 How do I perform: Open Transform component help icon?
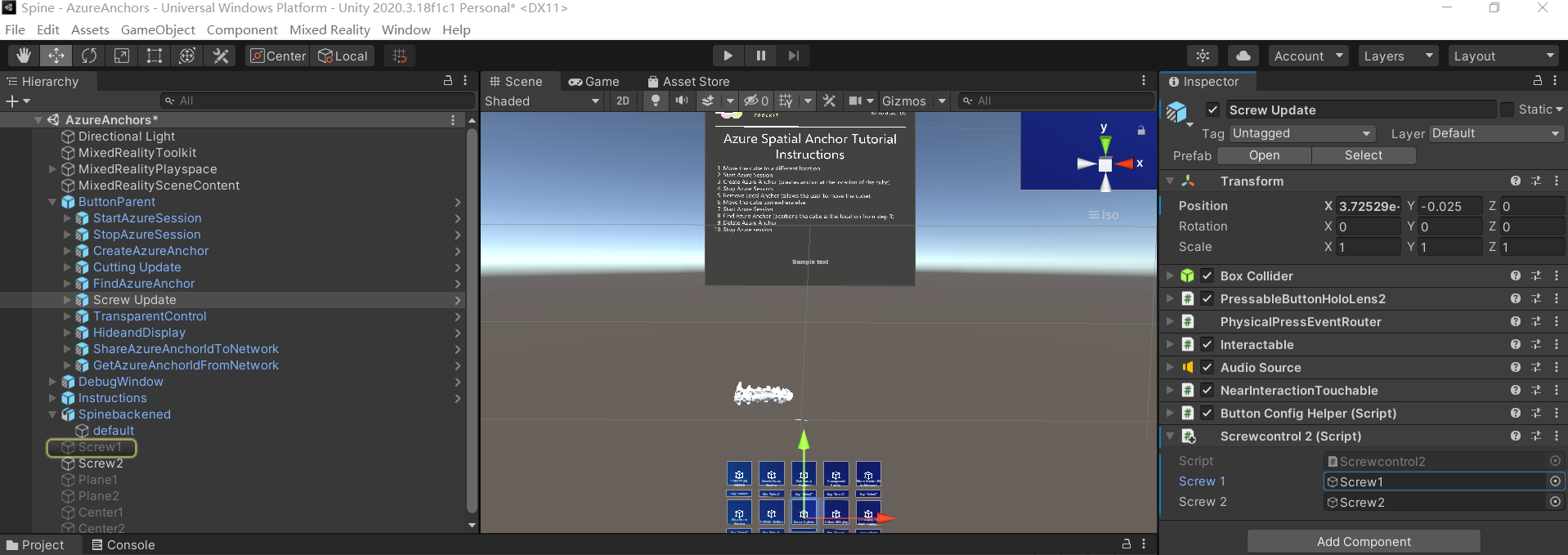1516,181
